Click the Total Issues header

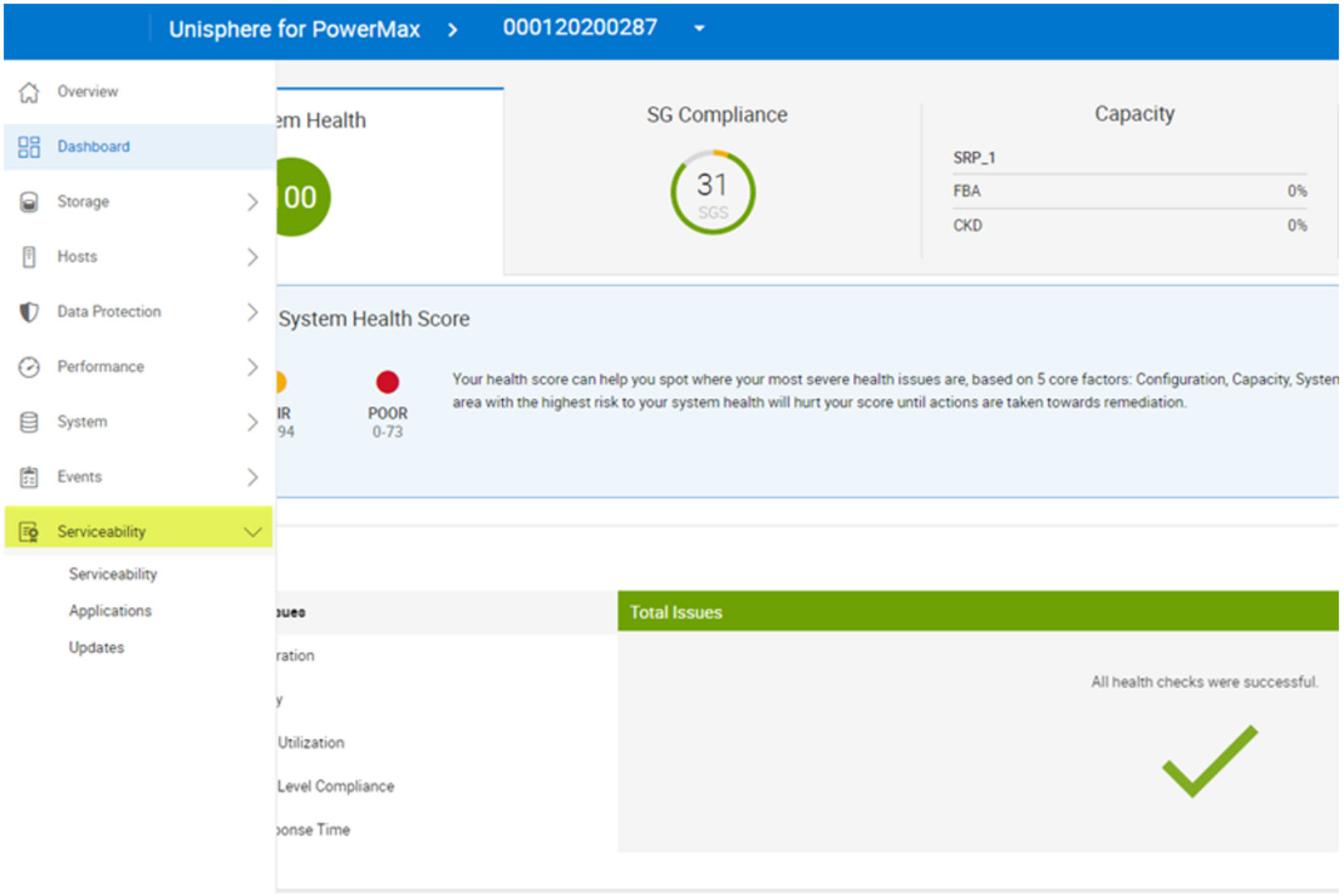coord(978,611)
